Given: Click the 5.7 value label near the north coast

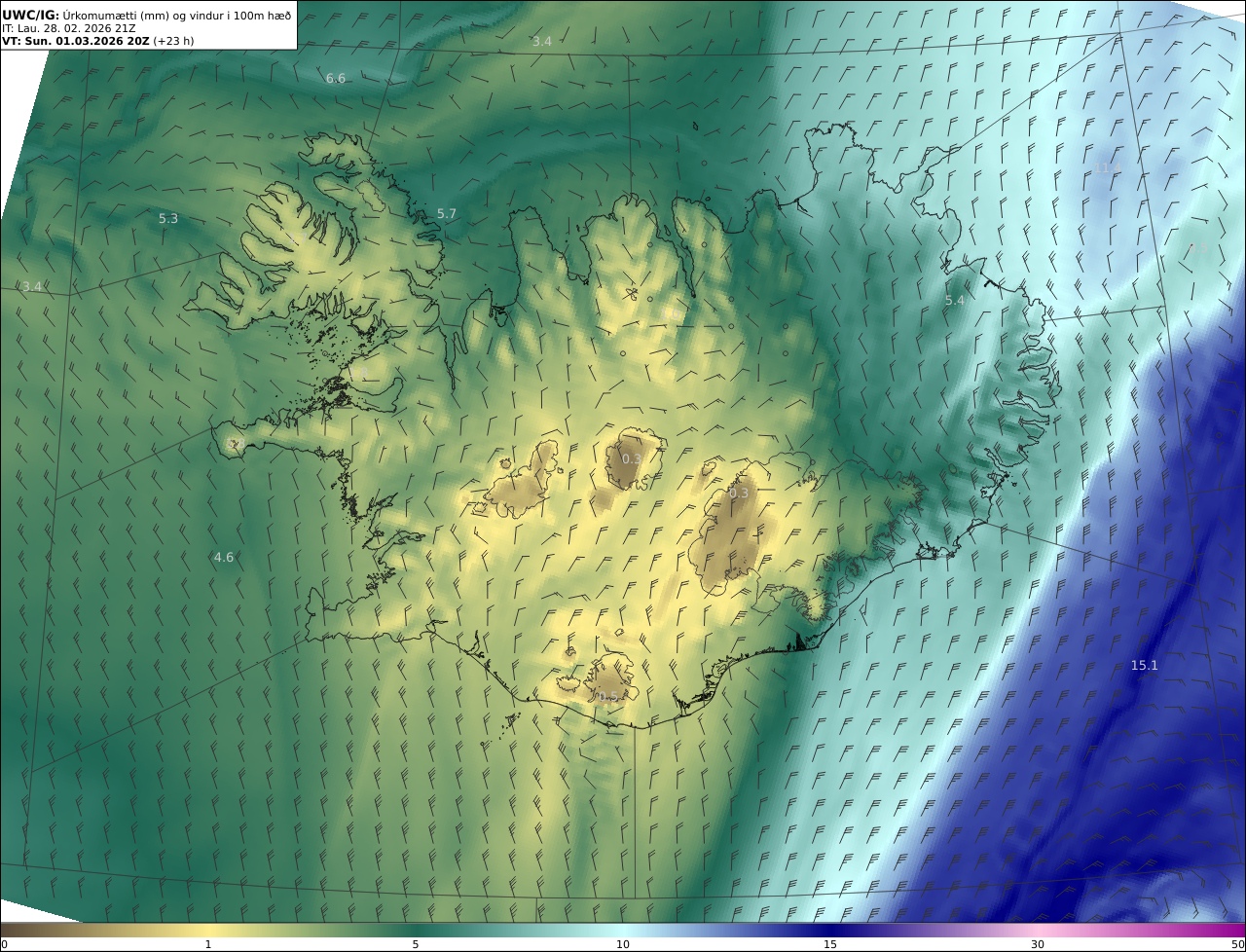Looking at the screenshot, I should 447,213.
